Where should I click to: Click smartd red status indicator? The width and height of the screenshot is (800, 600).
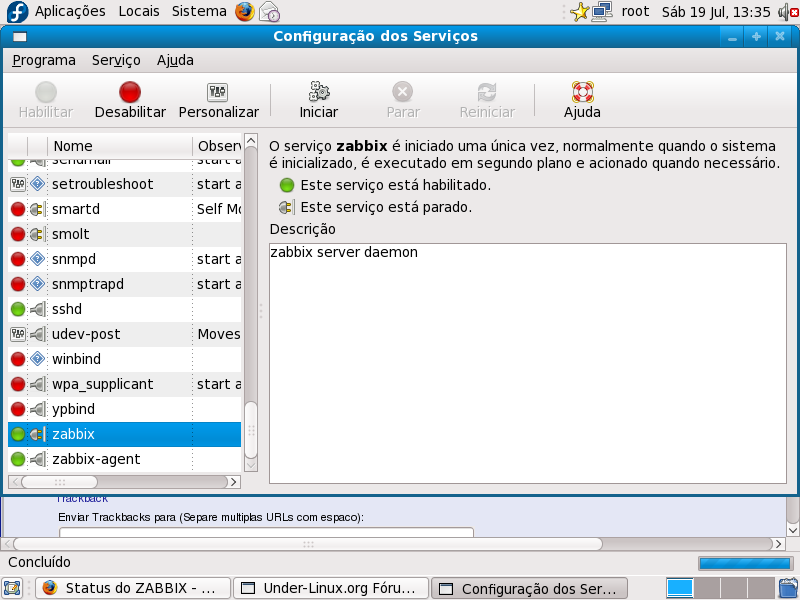pos(18,209)
